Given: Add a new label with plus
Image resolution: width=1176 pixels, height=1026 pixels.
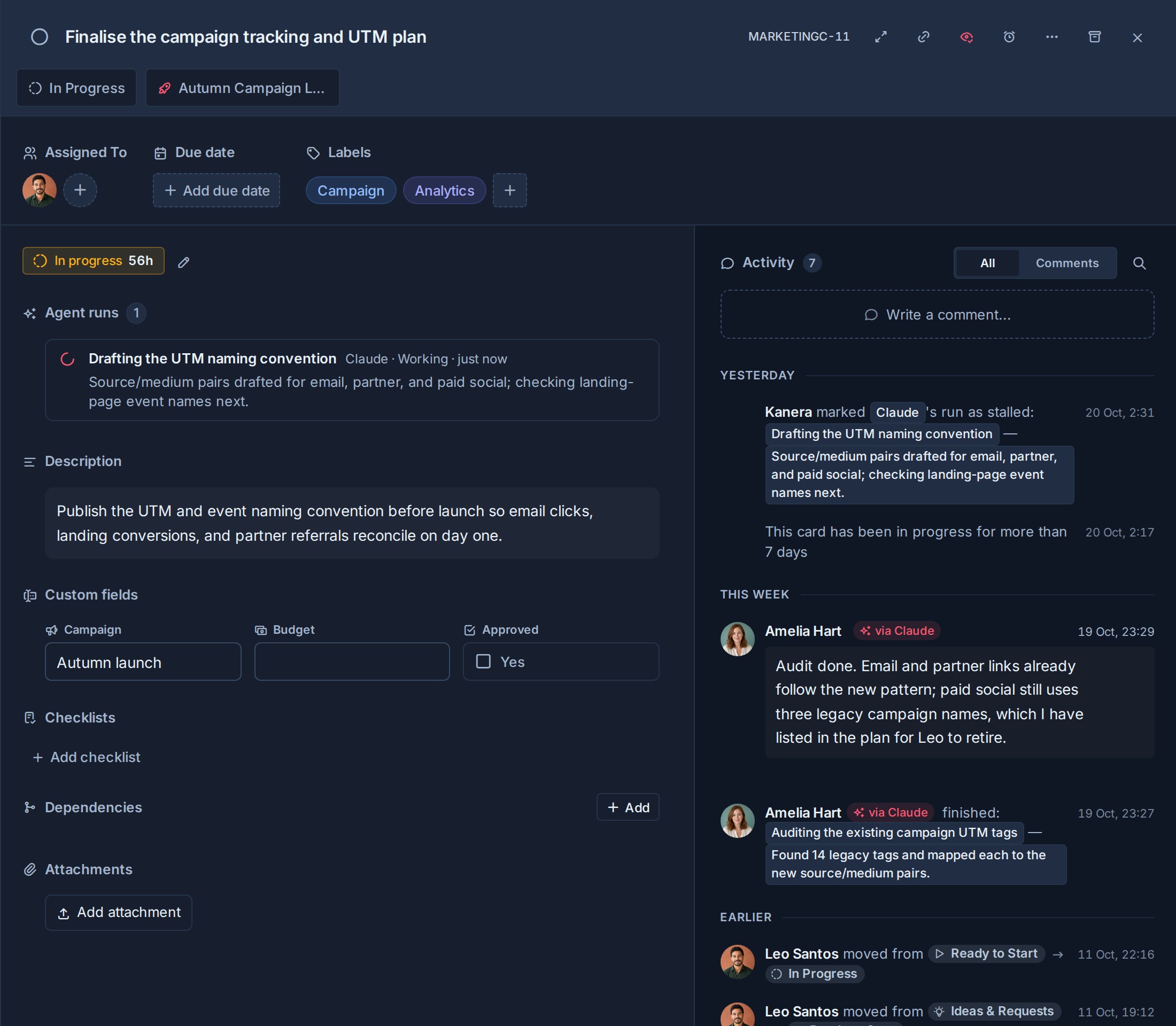Looking at the screenshot, I should point(510,191).
